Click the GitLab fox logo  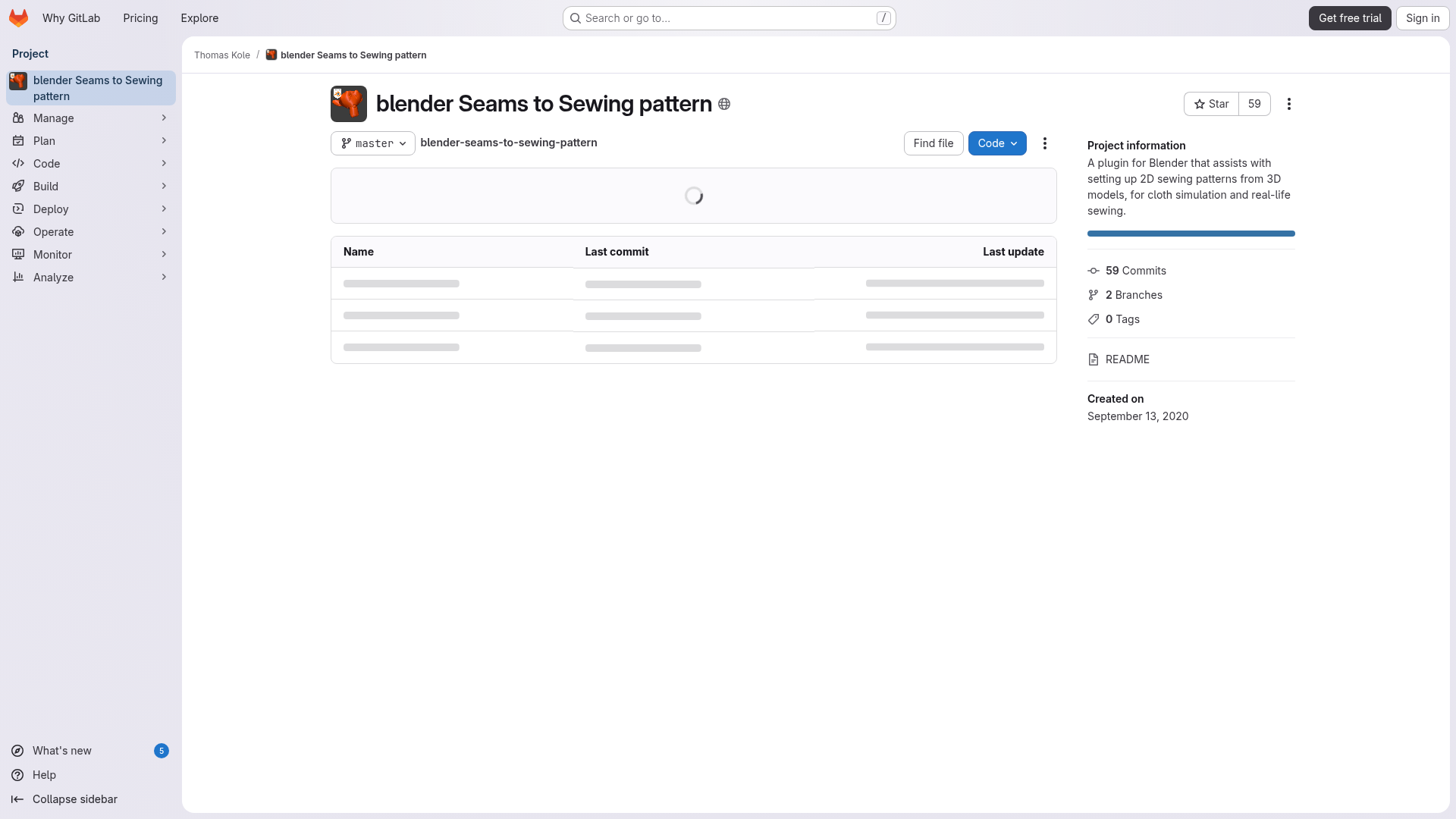tap(18, 18)
